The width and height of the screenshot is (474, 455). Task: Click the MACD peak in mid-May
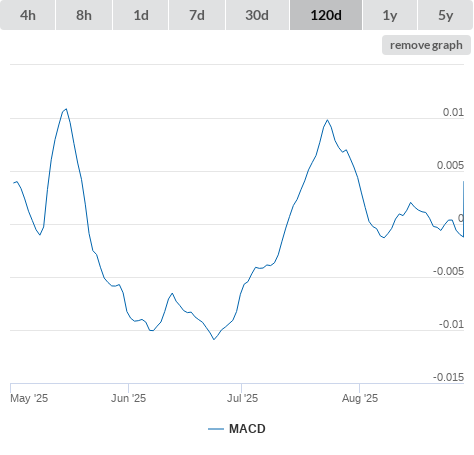click(x=66, y=109)
